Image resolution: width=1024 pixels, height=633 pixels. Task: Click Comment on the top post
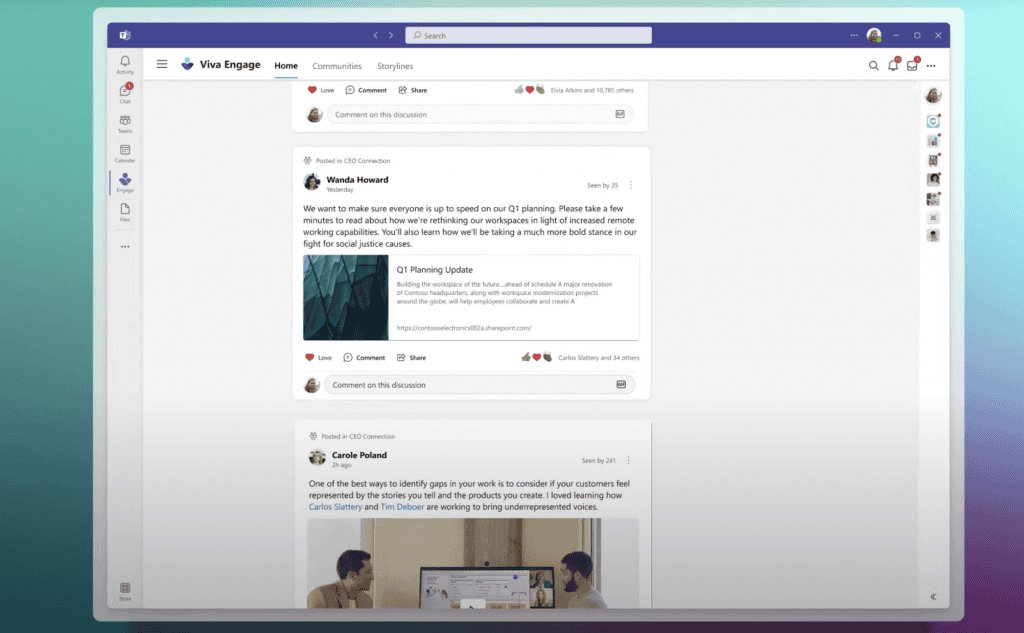[366, 90]
